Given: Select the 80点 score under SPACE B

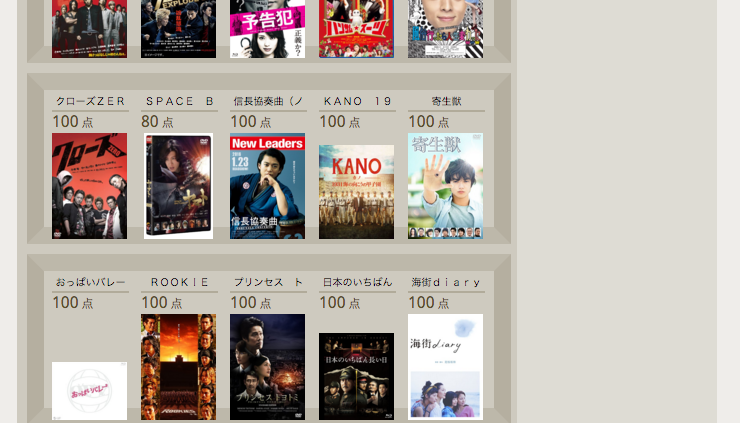Looking at the screenshot, I should coord(157,122).
